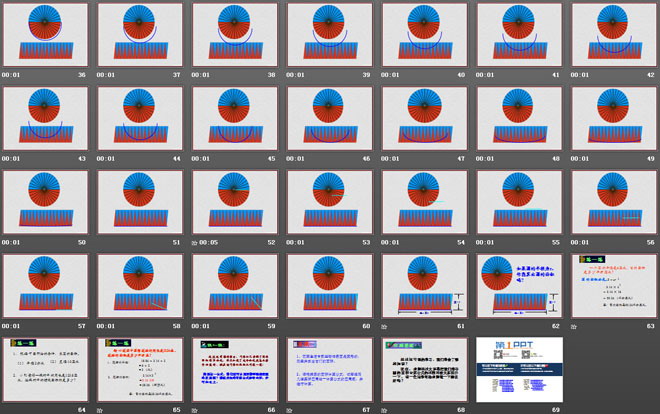This screenshot has height=414, width=660.
Task: Select the last slide with PPT logo
Action: (519, 368)
